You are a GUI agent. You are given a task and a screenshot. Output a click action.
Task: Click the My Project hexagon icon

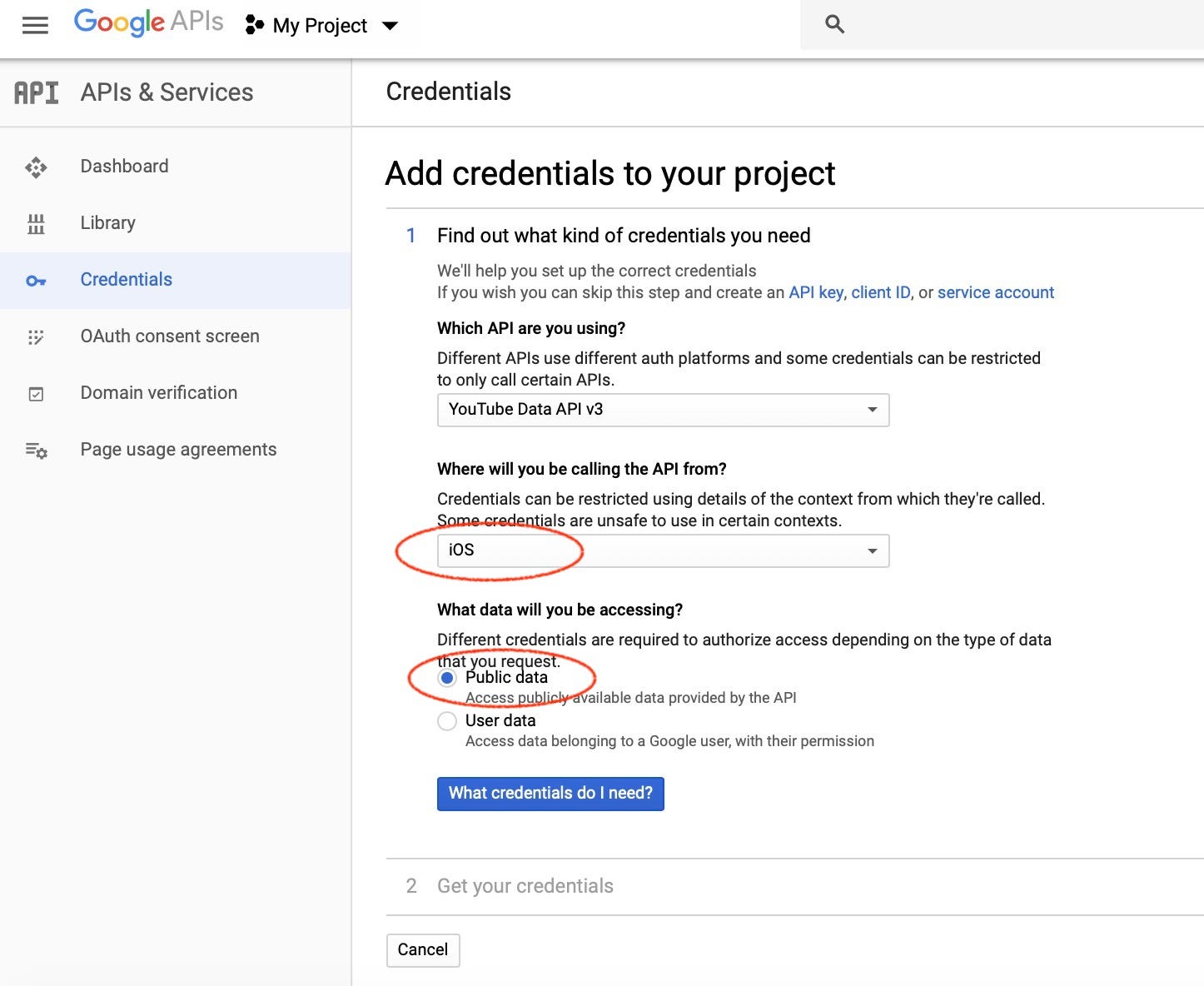pos(254,26)
